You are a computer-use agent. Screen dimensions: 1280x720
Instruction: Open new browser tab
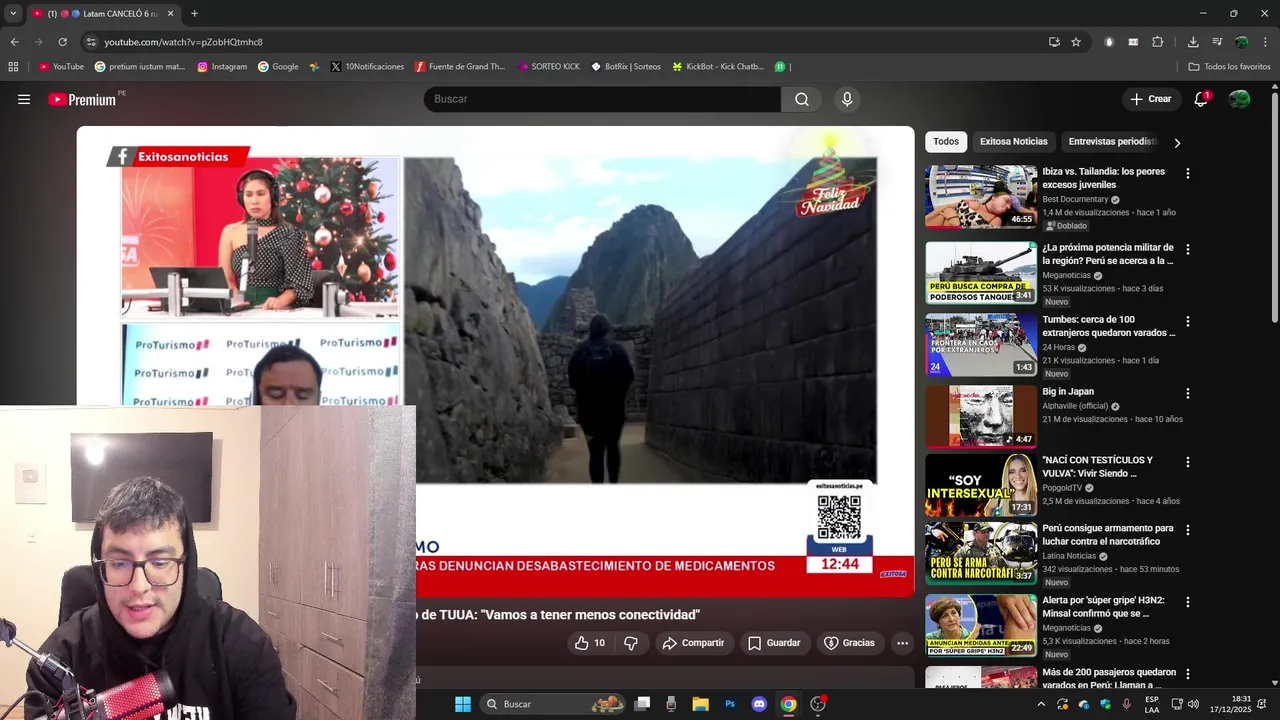(x=194, y=14)
